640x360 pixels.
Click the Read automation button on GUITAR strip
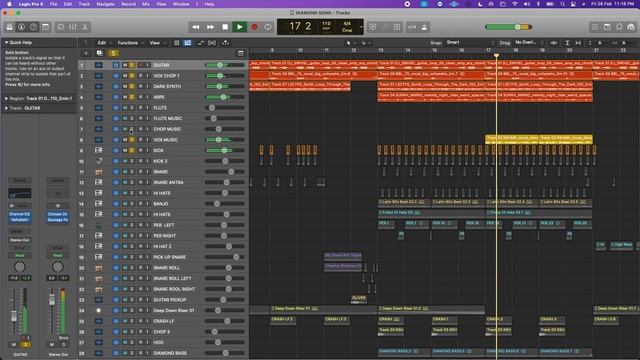(19, 256)
